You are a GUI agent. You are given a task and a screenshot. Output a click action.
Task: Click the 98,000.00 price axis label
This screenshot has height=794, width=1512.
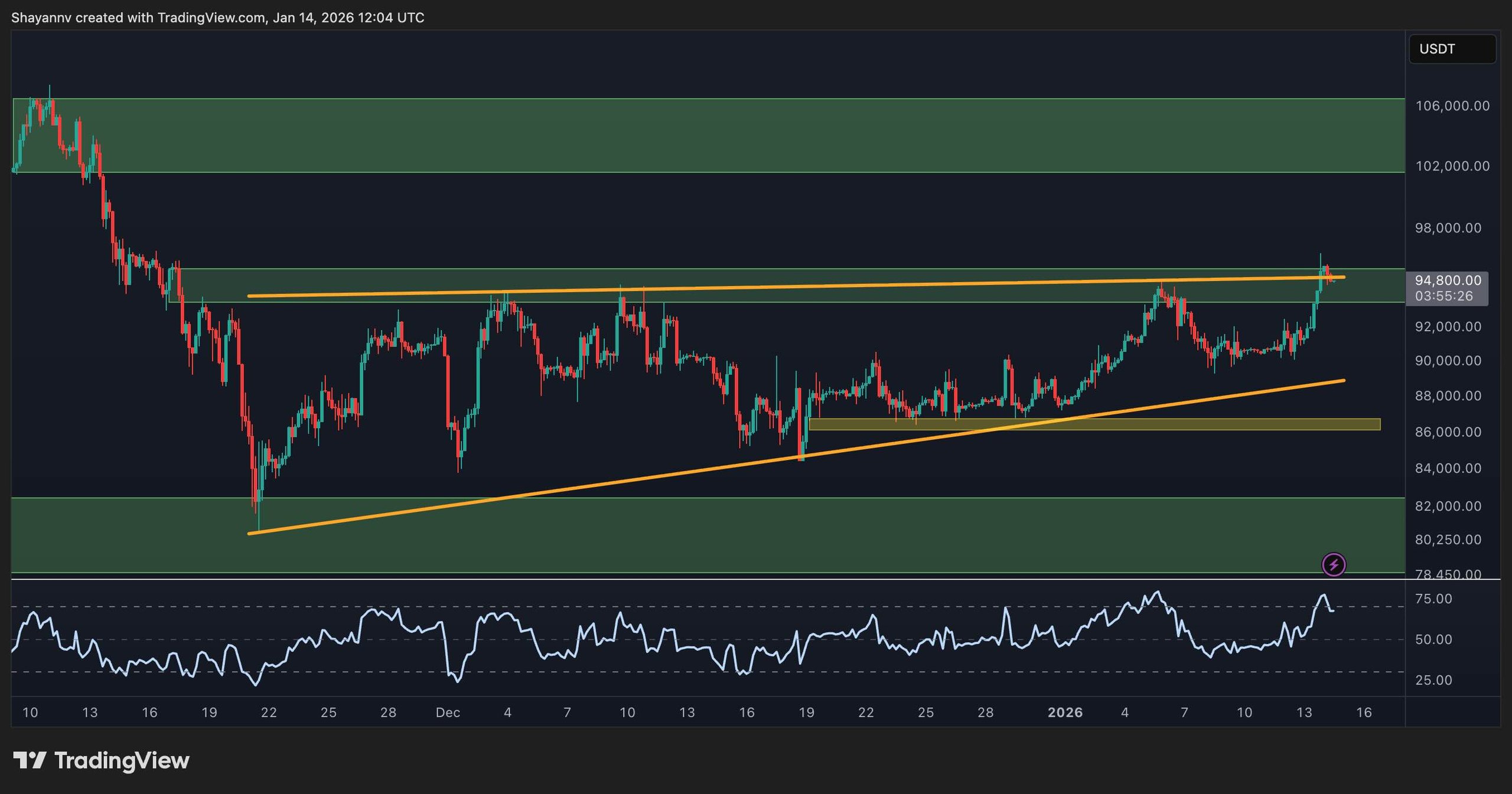pyautogui.click(x=1448, y=228)
